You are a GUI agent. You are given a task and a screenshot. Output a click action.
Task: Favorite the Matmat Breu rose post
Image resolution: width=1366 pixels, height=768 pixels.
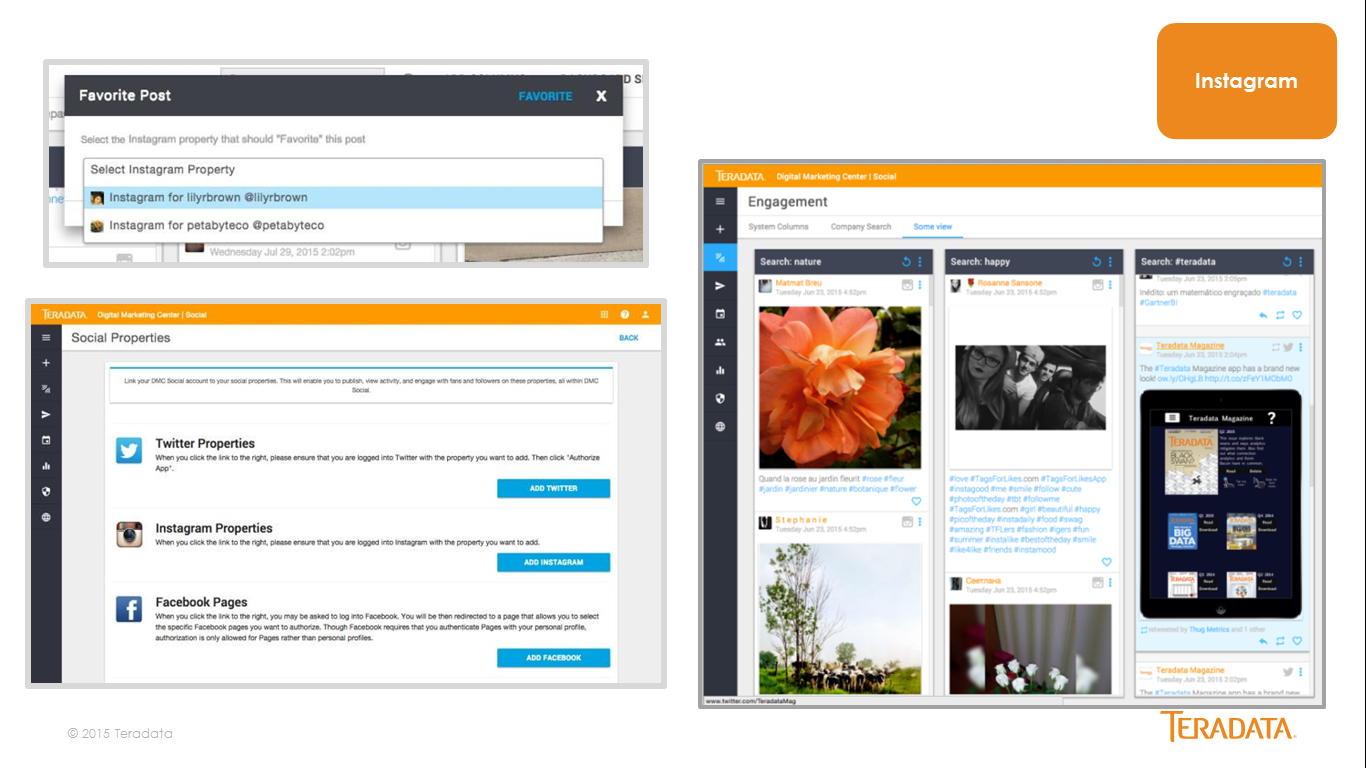click(916, 501)
